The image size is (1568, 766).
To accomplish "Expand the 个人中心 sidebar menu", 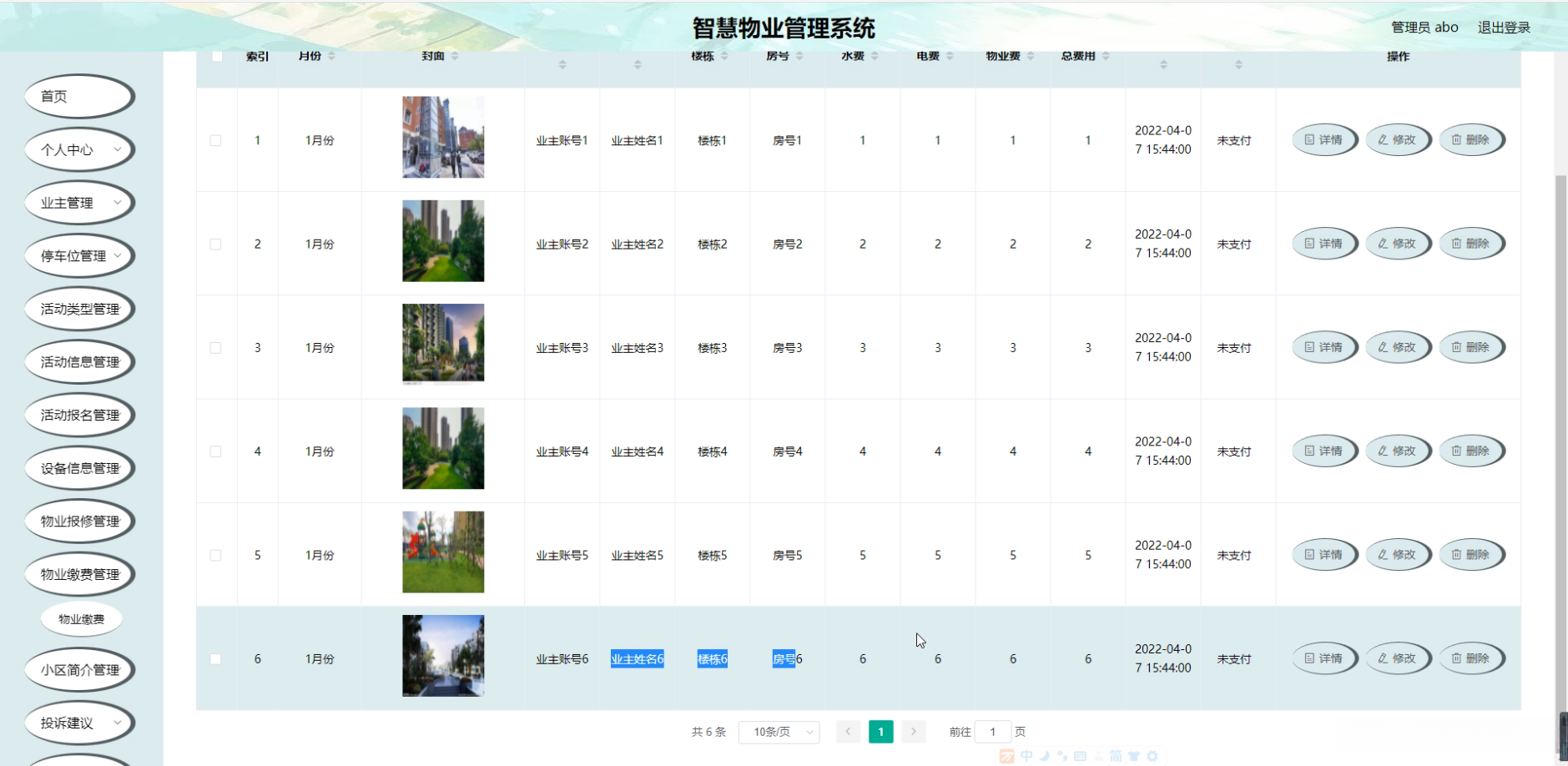I will click(x=79, y=150).
